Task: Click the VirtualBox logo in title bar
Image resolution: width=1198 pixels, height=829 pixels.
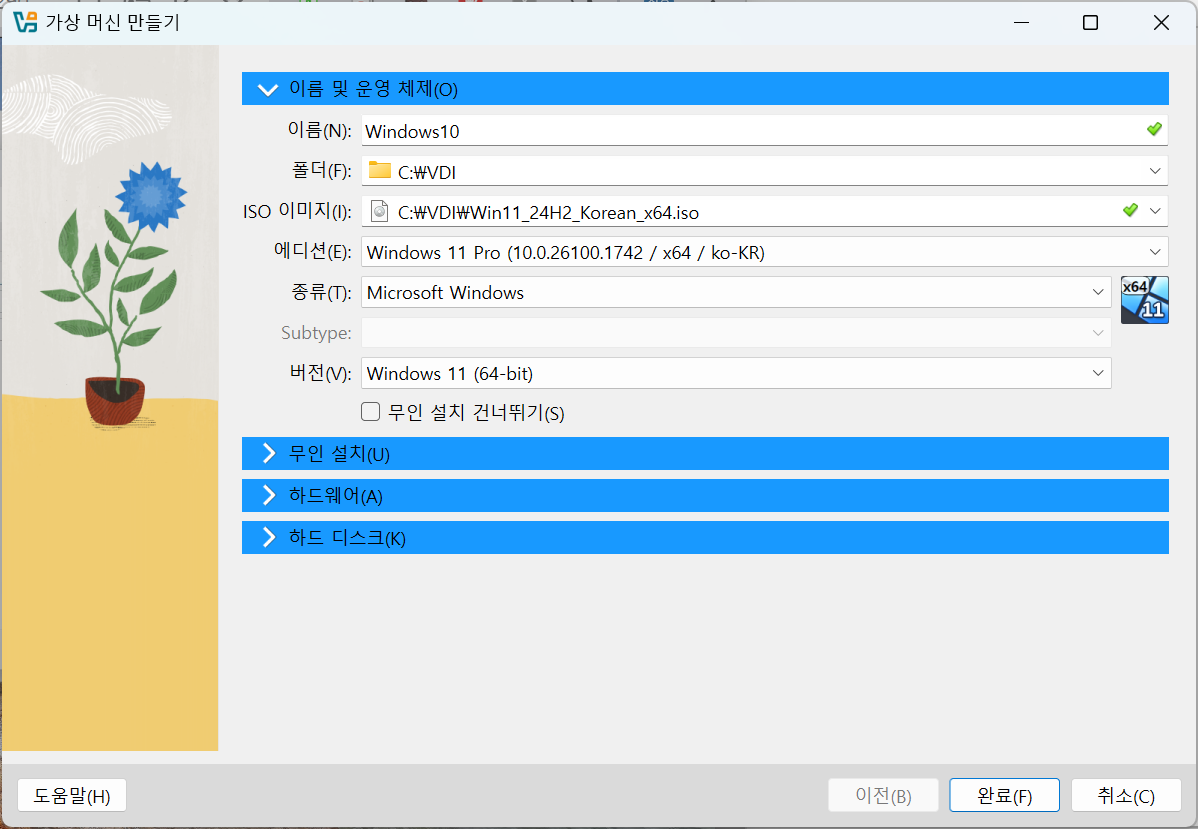Action: click(25, 22)
